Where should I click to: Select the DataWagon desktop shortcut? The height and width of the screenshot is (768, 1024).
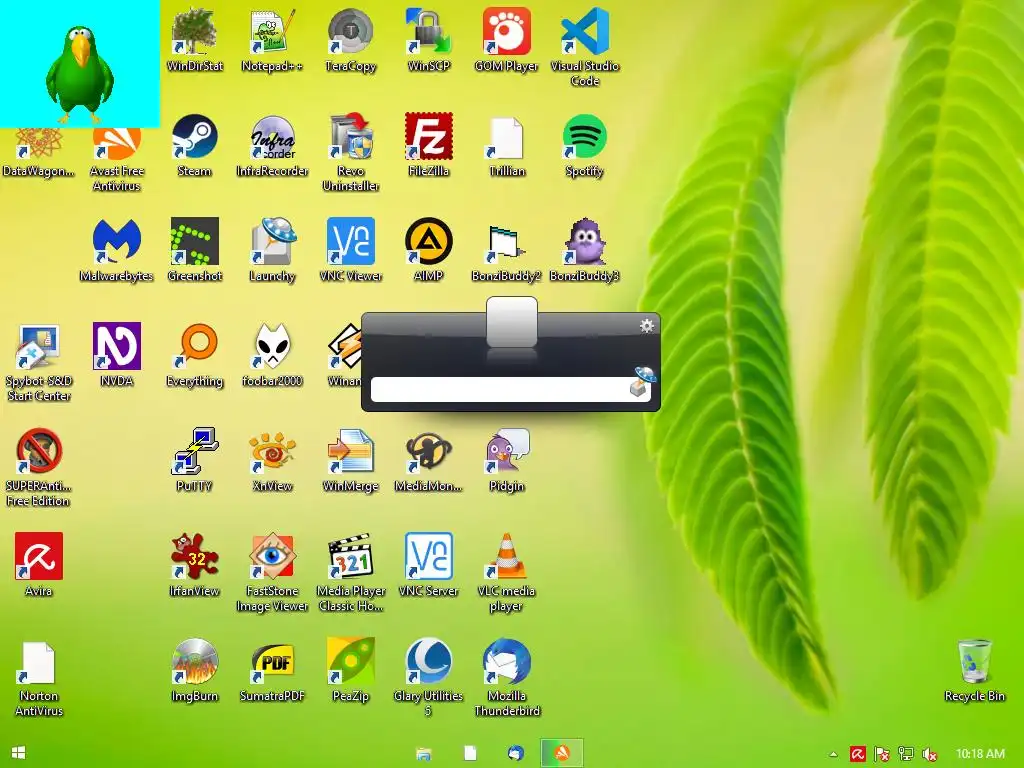pos(39,153)
